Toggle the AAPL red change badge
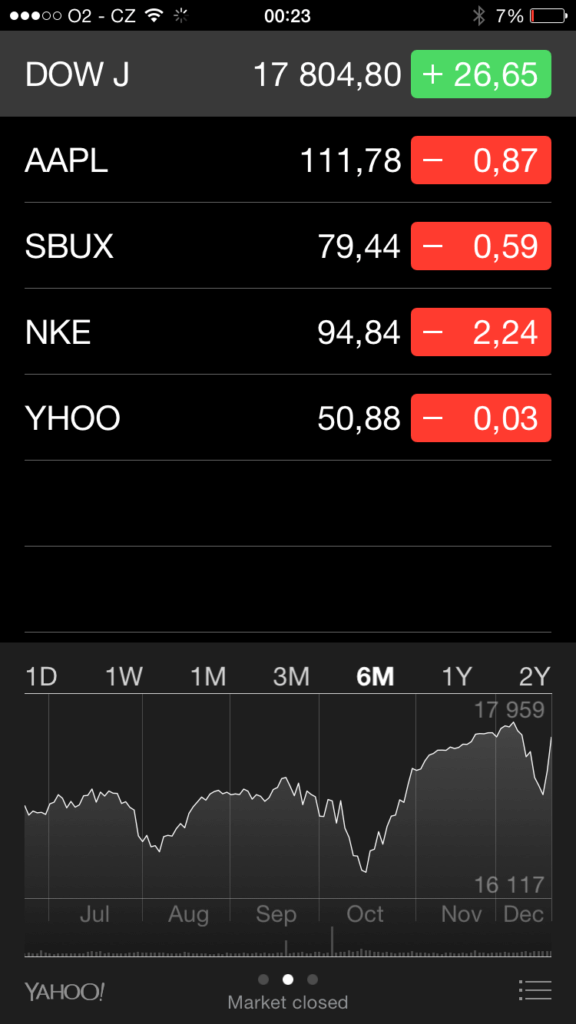 (481, 160)
